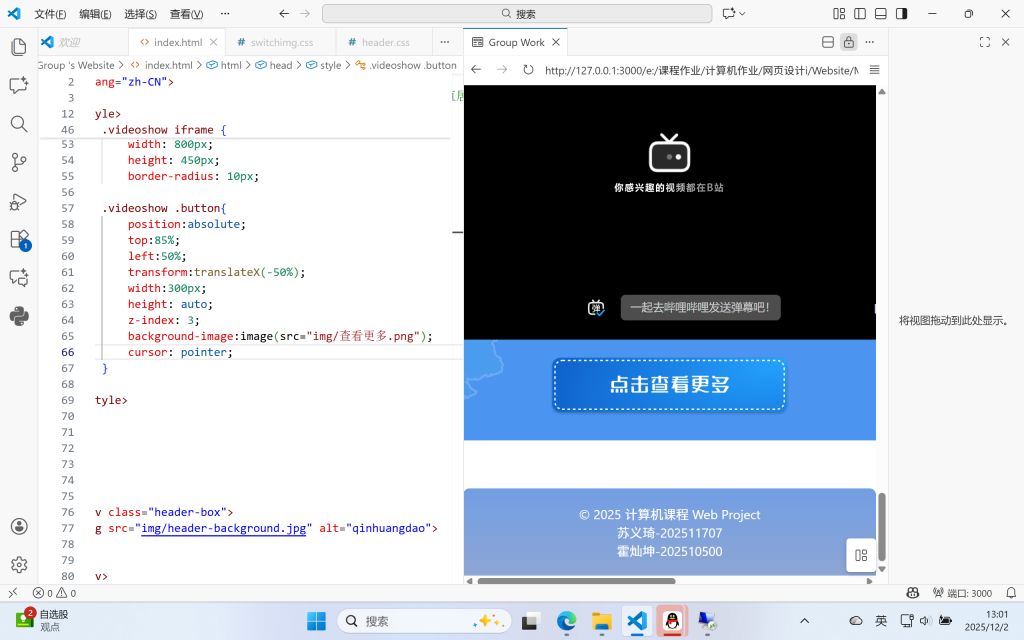The width and height of the screenshot is (1024, 640).
Task: Open the Source Control view
Action: 18,162
